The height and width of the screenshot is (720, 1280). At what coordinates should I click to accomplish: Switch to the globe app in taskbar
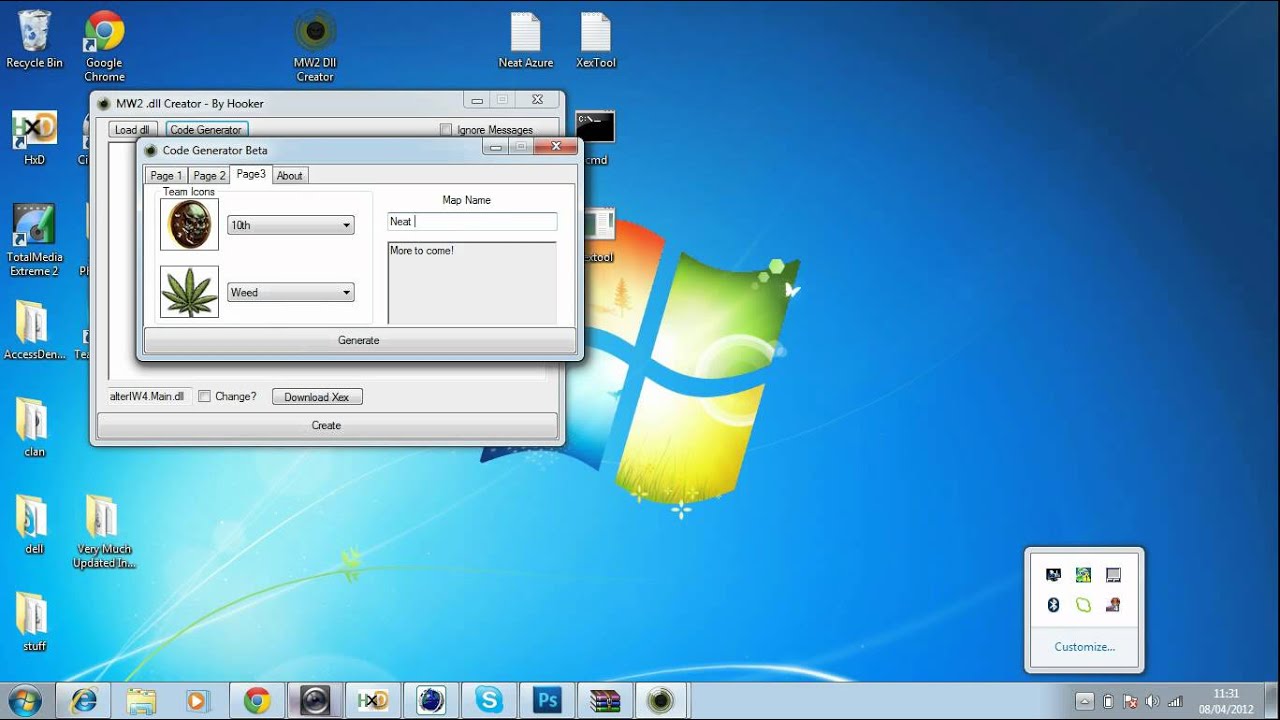[x=431, y=700]
